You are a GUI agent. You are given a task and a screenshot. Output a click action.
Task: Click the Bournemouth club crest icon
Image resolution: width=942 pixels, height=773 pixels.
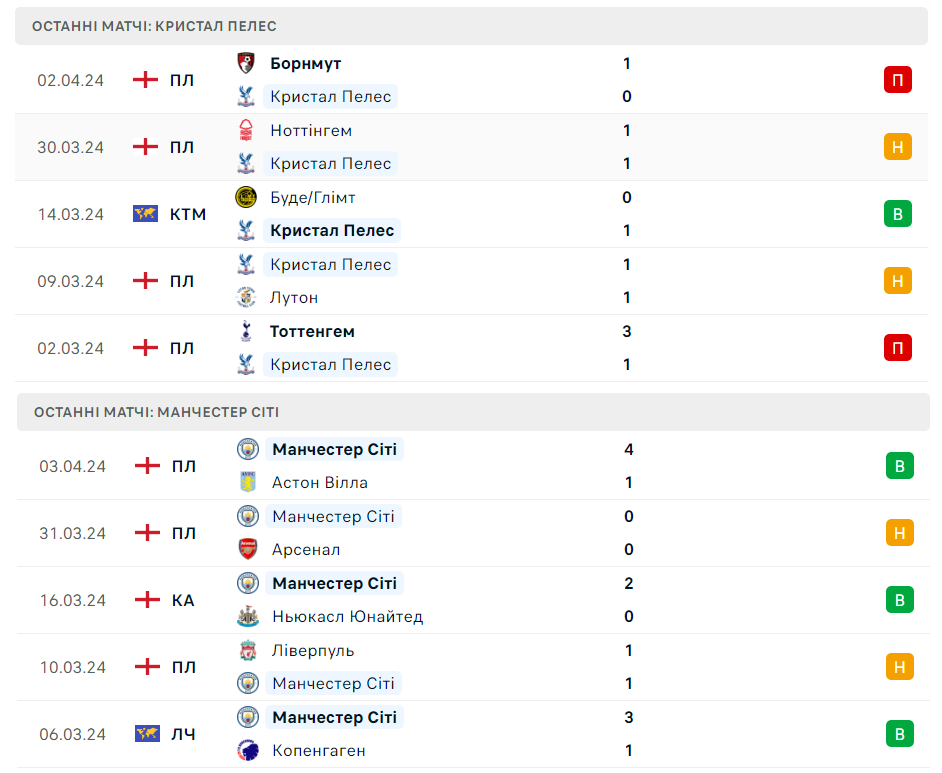[245, 63]
